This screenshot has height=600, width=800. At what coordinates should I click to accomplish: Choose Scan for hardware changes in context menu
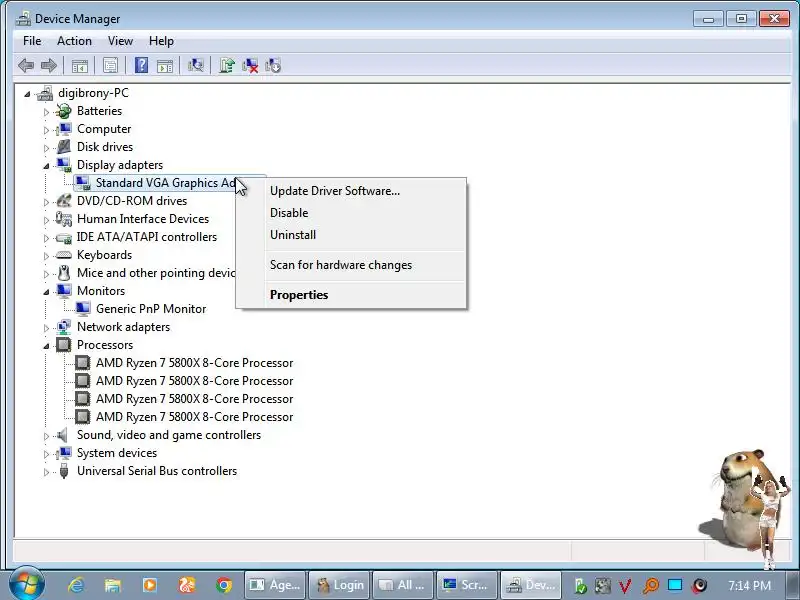click(x=352, y=265)
